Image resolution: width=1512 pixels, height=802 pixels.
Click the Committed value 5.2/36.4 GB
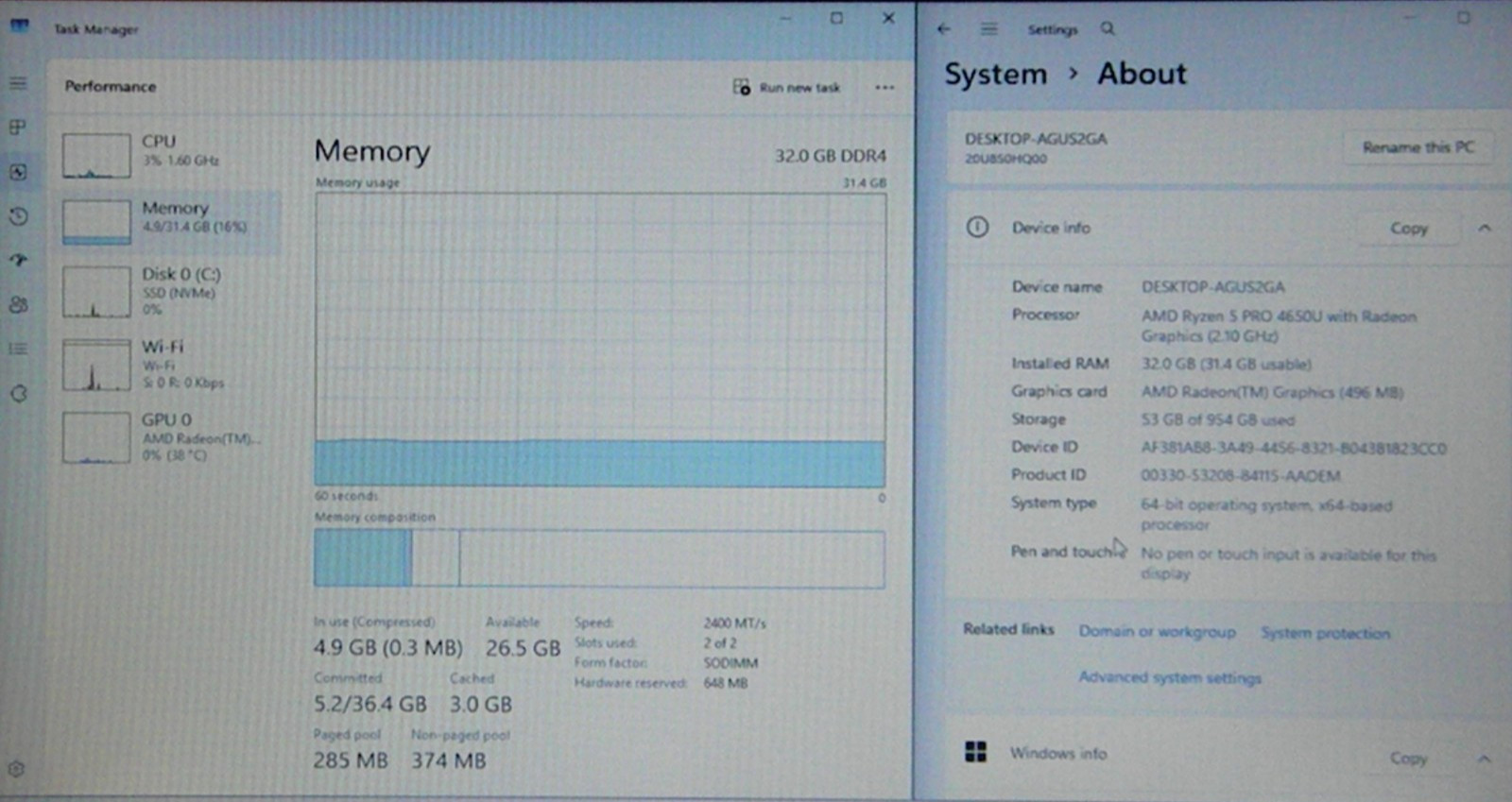(x=369, y=705)
